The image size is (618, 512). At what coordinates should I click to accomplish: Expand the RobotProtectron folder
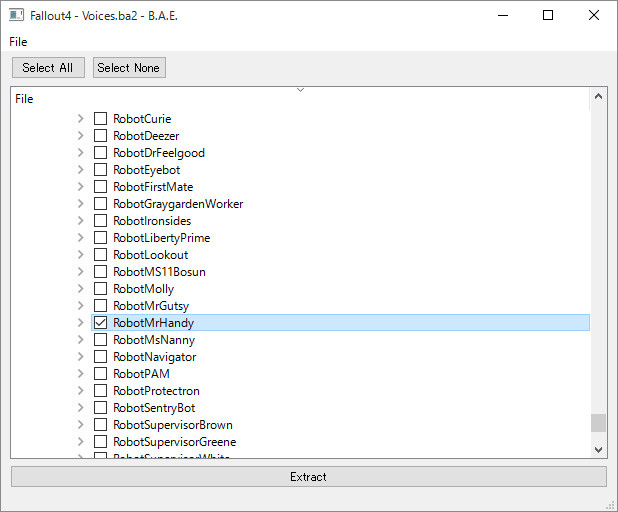[x=81, y=391]
